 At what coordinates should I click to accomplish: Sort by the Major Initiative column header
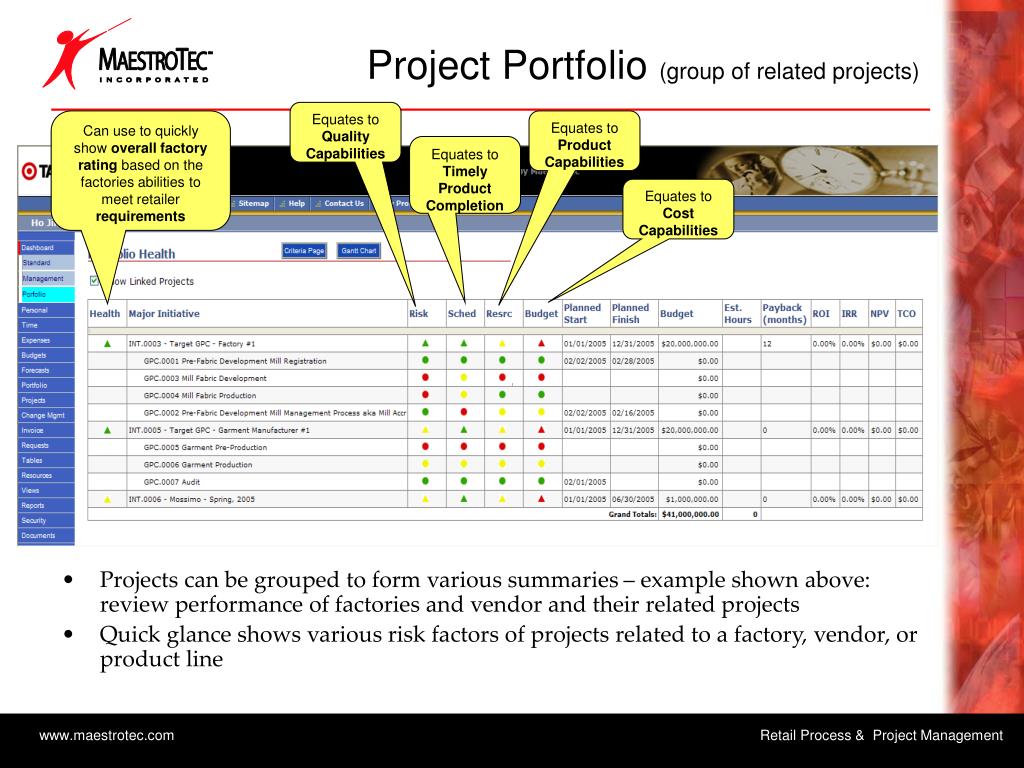[x=164, y=313]
